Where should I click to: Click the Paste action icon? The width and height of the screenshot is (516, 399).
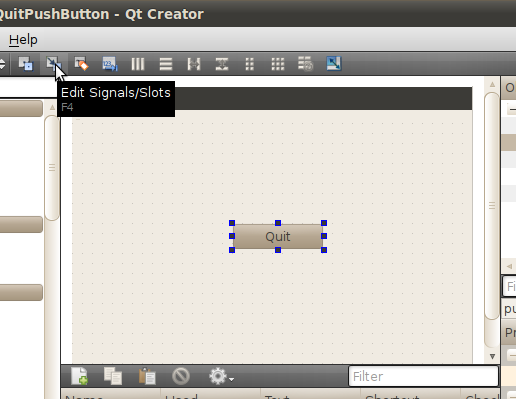tap(147, 376)
